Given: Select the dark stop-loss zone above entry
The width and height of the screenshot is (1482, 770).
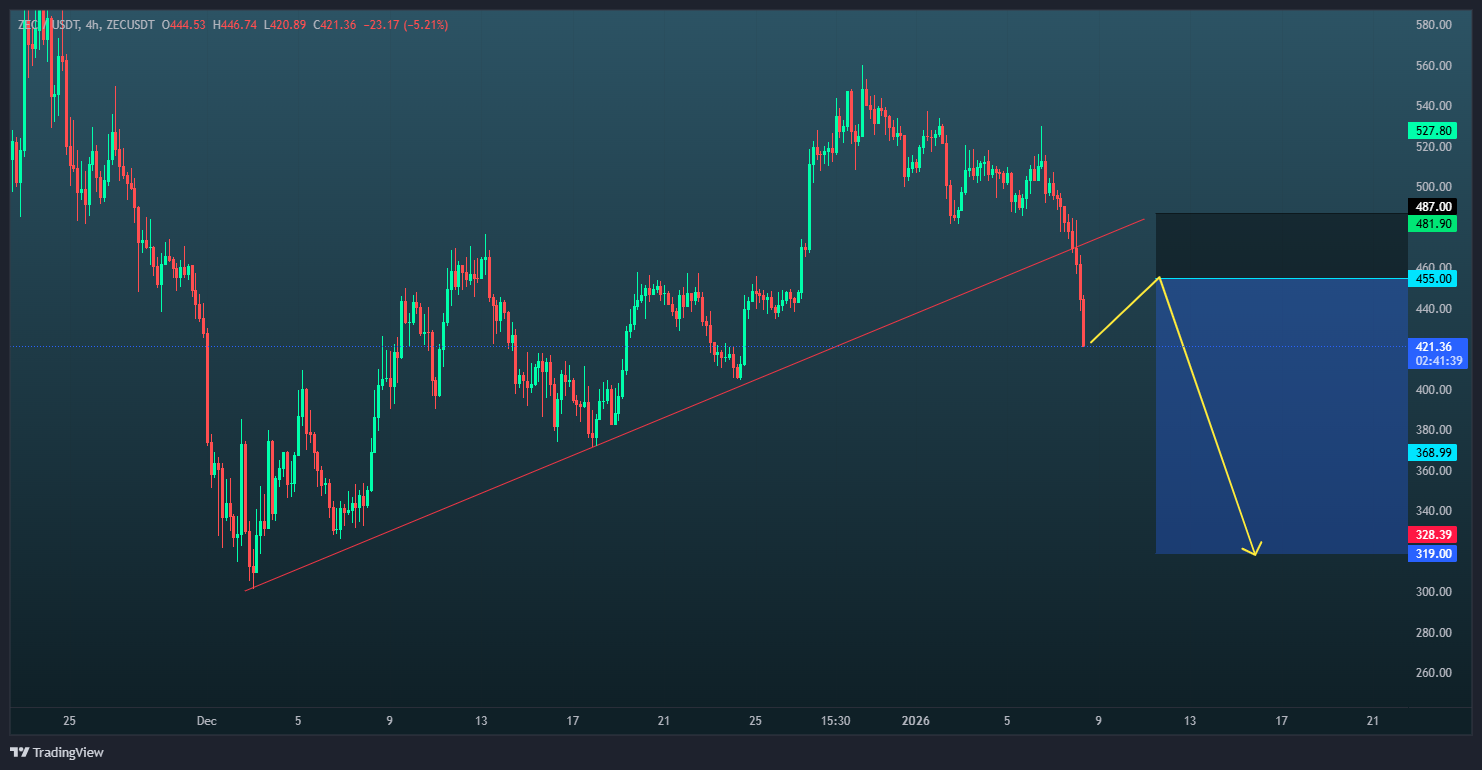Looking at the screenshot, I should (1280, 245).
